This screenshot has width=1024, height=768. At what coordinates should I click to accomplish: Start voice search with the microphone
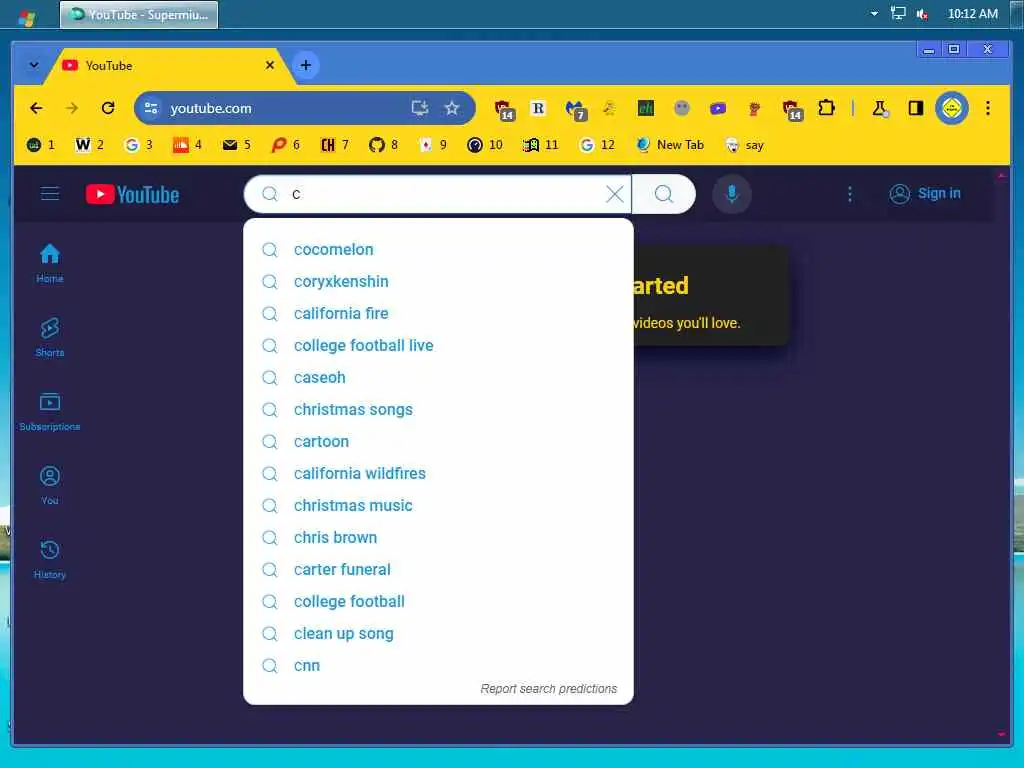point(732,194)
